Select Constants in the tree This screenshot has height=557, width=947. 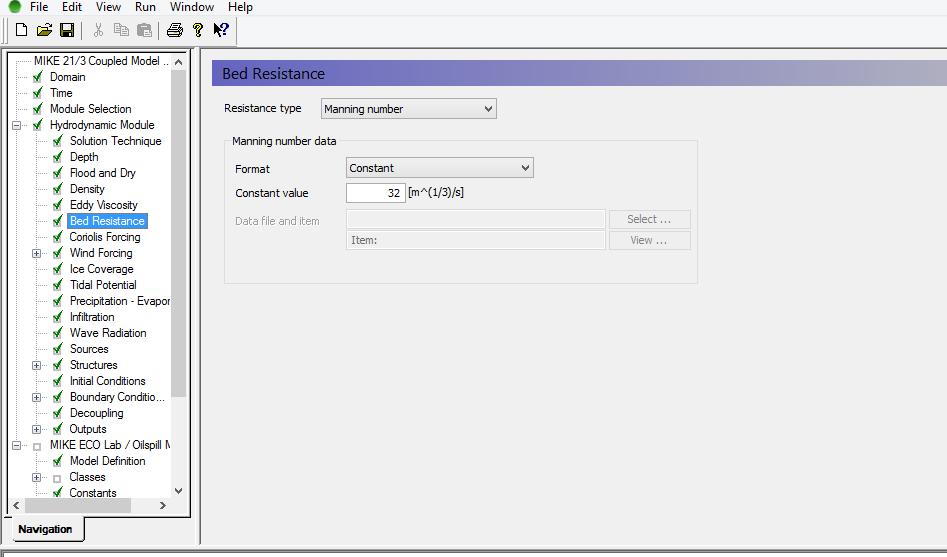[x=93, y=492]
